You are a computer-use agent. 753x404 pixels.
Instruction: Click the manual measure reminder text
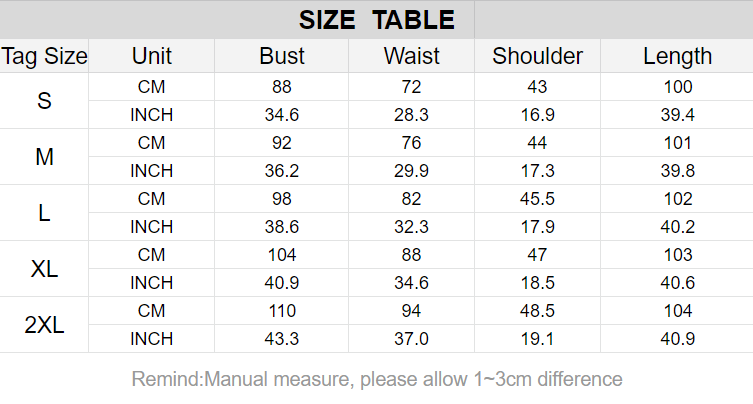click(x=377, y=379)
